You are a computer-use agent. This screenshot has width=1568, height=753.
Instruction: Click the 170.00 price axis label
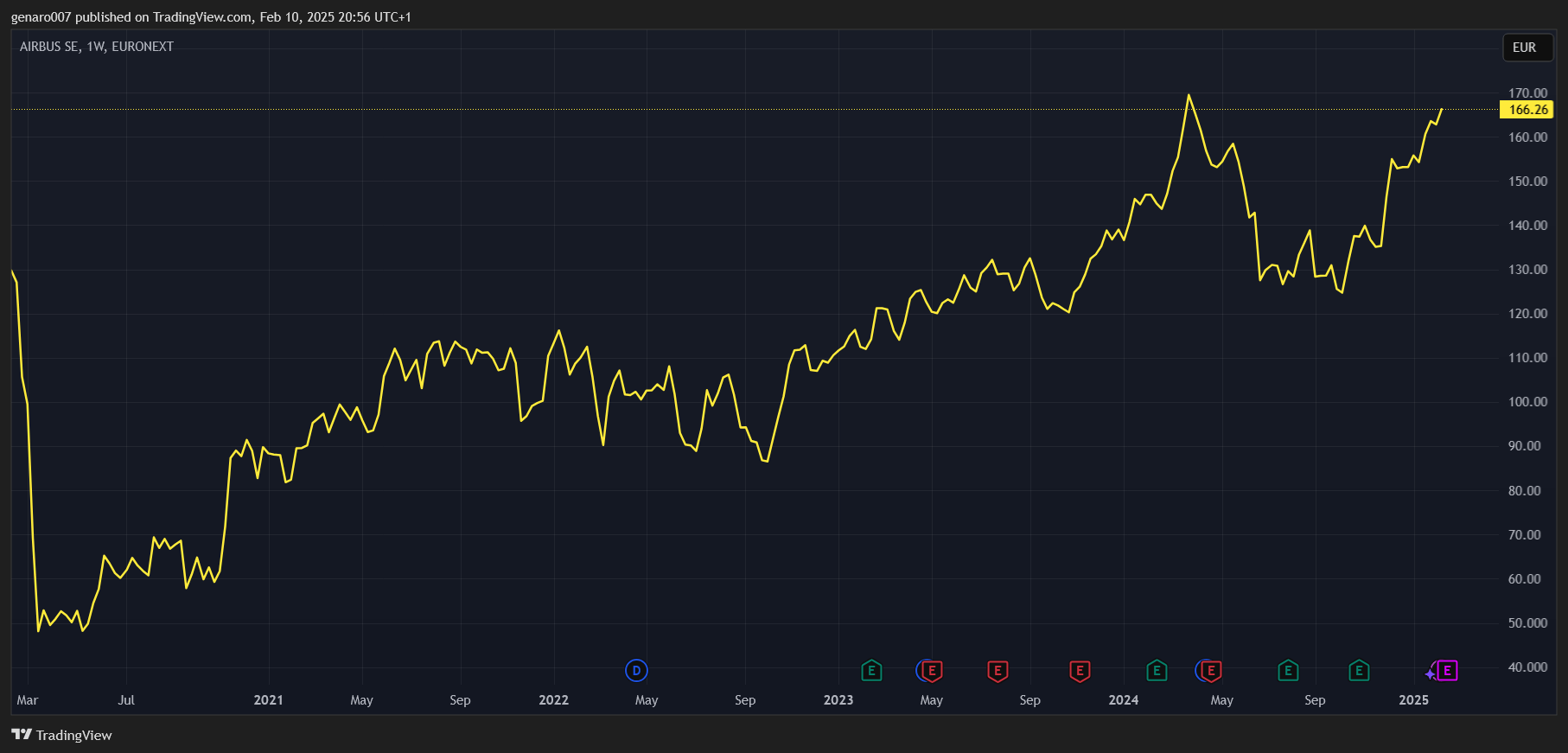point(1527,93)
